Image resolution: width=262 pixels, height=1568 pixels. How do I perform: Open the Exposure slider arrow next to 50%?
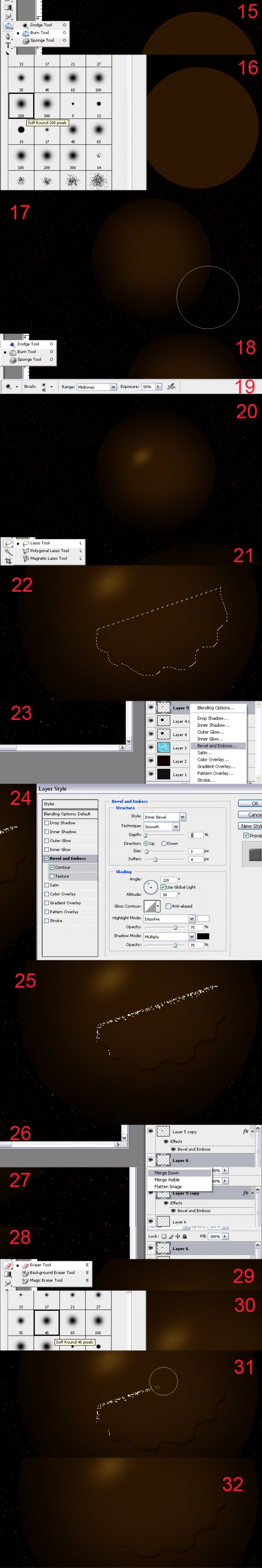coord(158,387)
